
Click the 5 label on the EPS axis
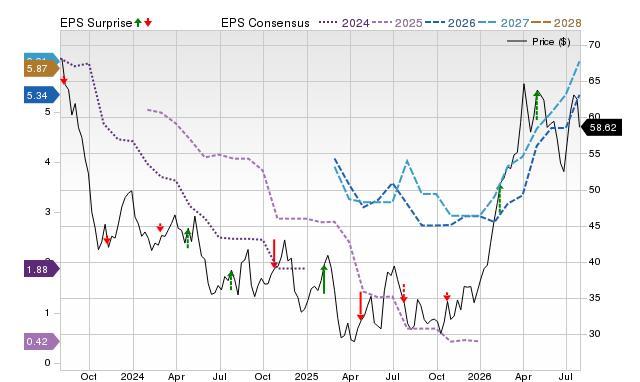coord(48,112)
